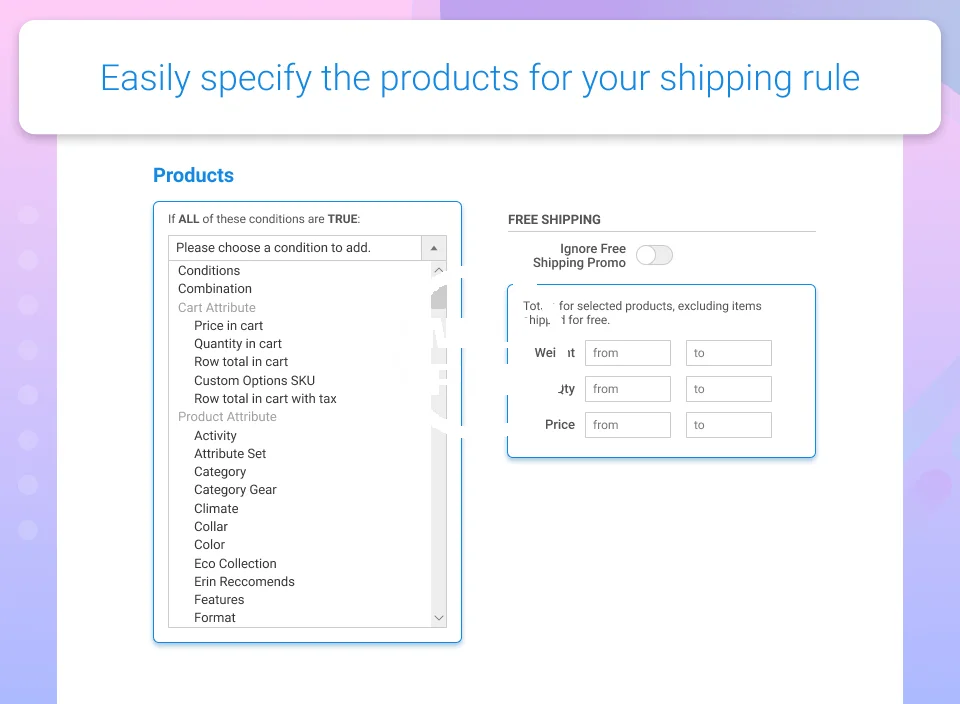Select 'Quantity in cart' condition
960x704 pixels.
pos(238,344)
